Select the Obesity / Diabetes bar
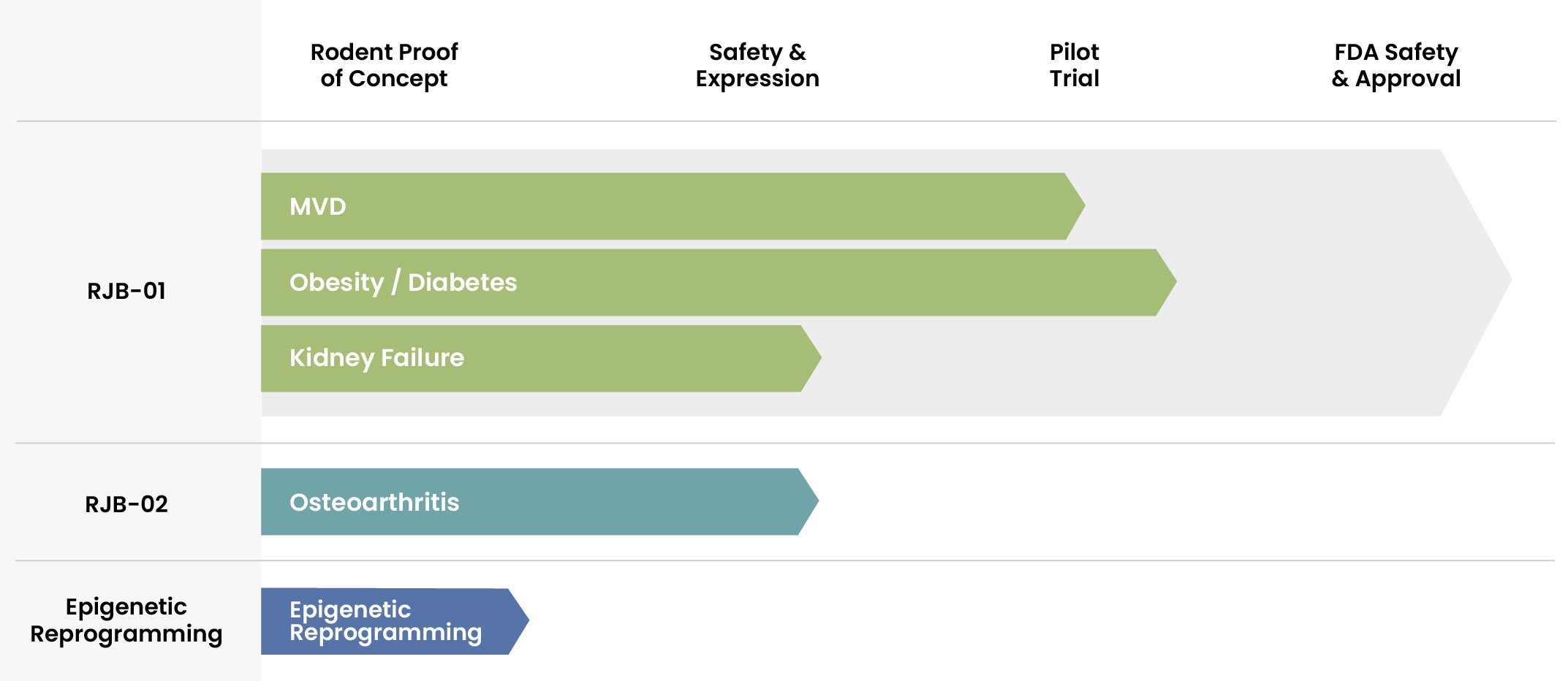The height and width of the screenshot is (681, 1568). [x=719, y=282]
